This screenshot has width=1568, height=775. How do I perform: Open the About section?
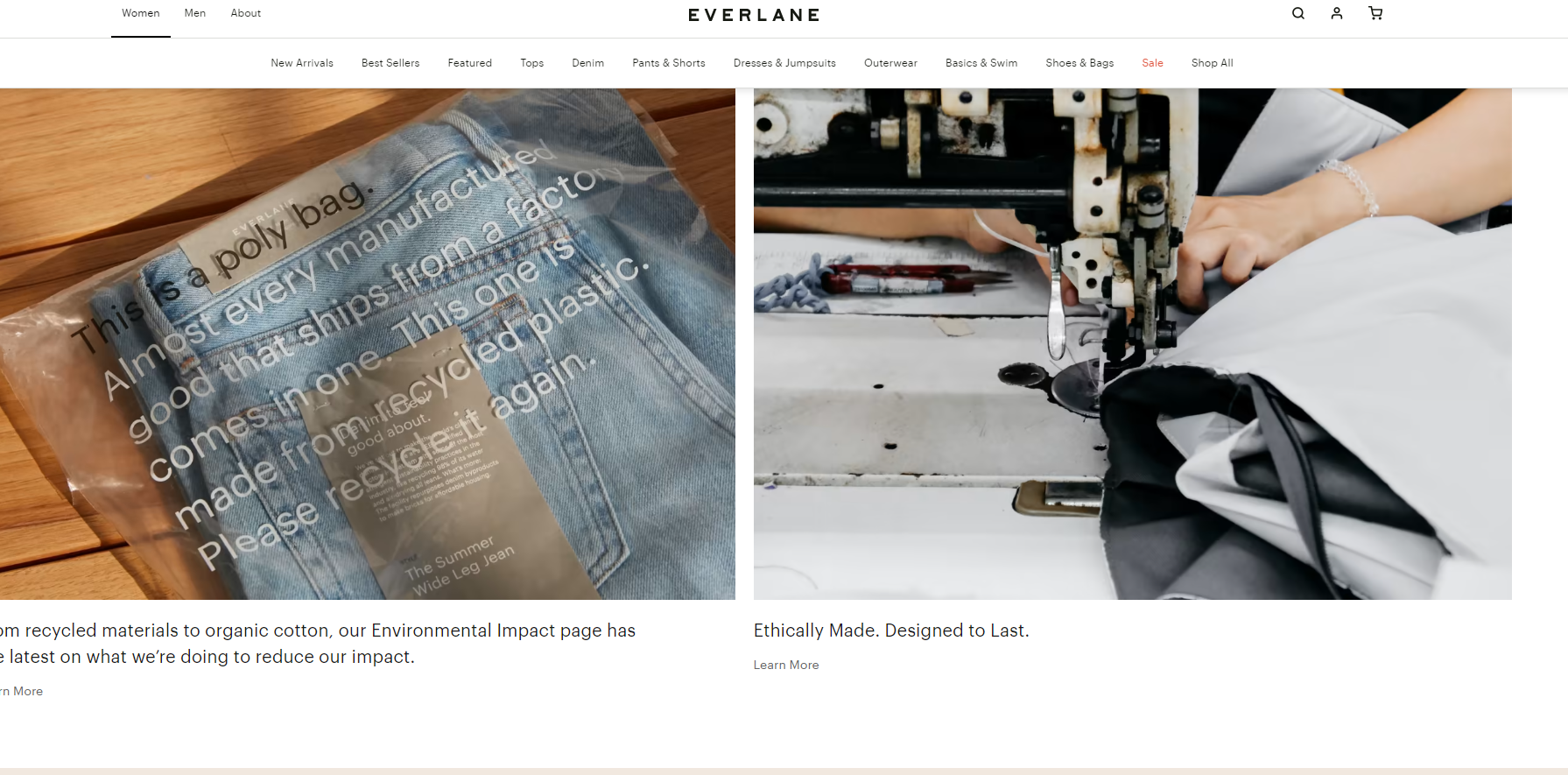(x=246, y=13)
